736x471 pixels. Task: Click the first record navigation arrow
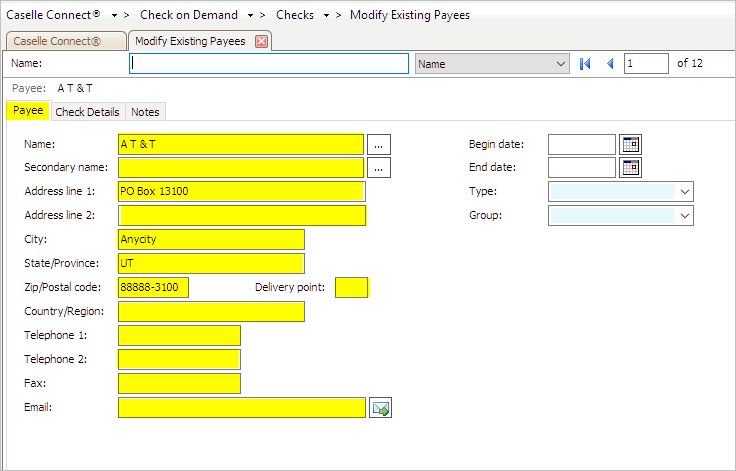(585, 64)
